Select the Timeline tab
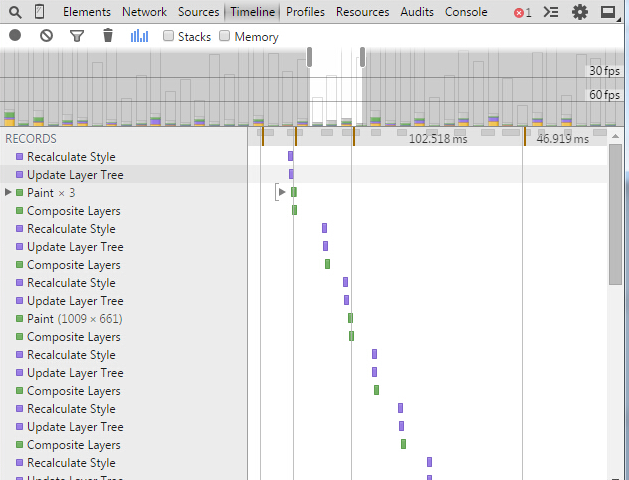 [x=252, y=12]
